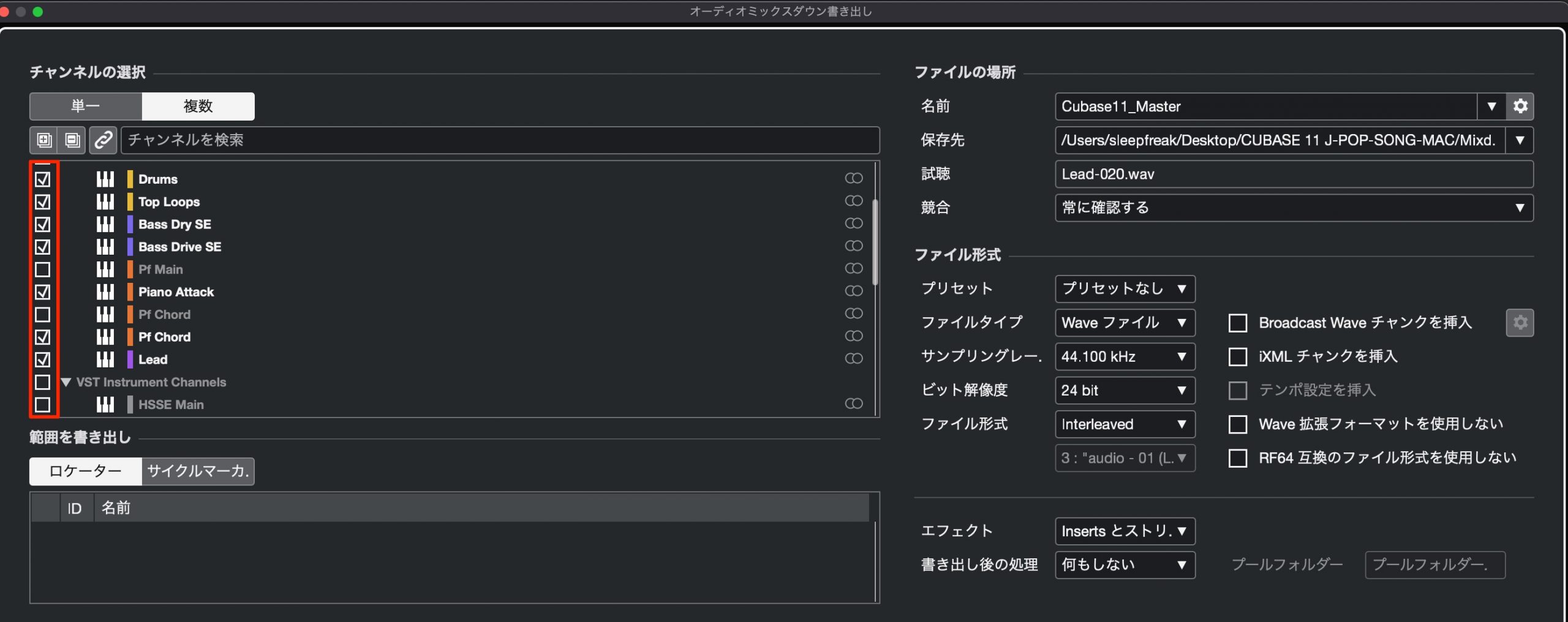This screenshot has height=622, width=1568.
Task: Click the expand all channels icon
Action: [44, 140]
